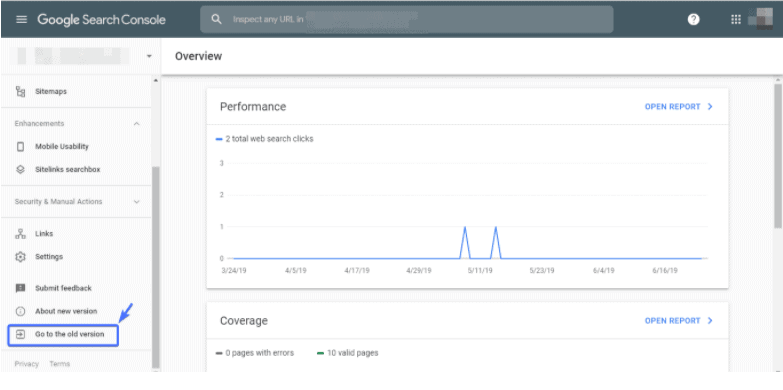The width and height of the screenshot is (783, 390).
Task: Click the sidebar scroll-up arrow
Action: click(155, 80)
